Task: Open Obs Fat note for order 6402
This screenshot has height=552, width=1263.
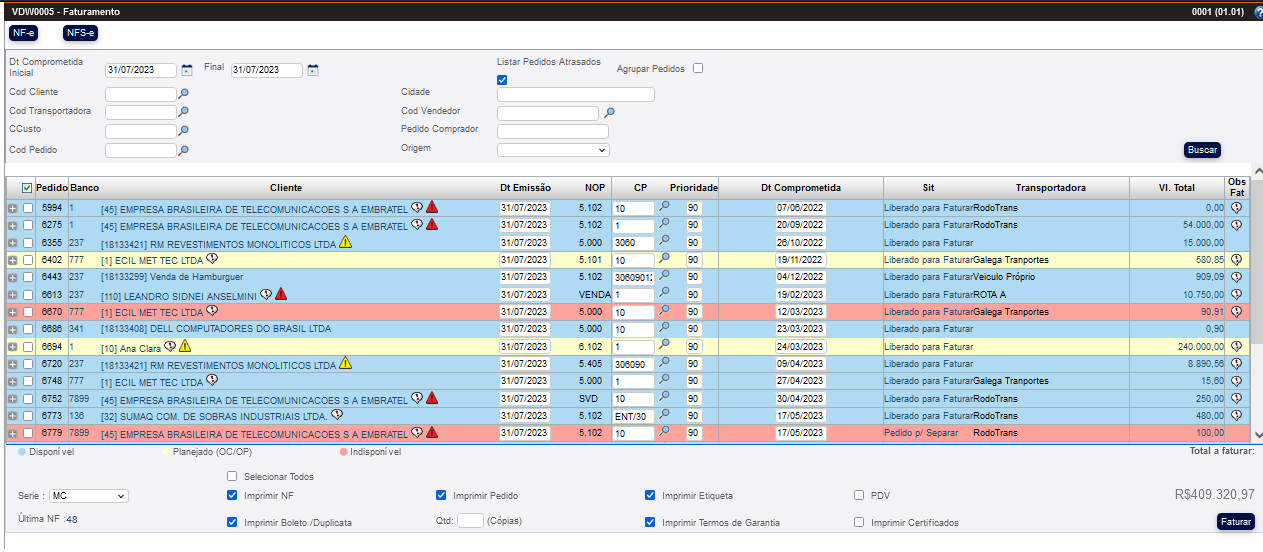Action: [1237, 260]
